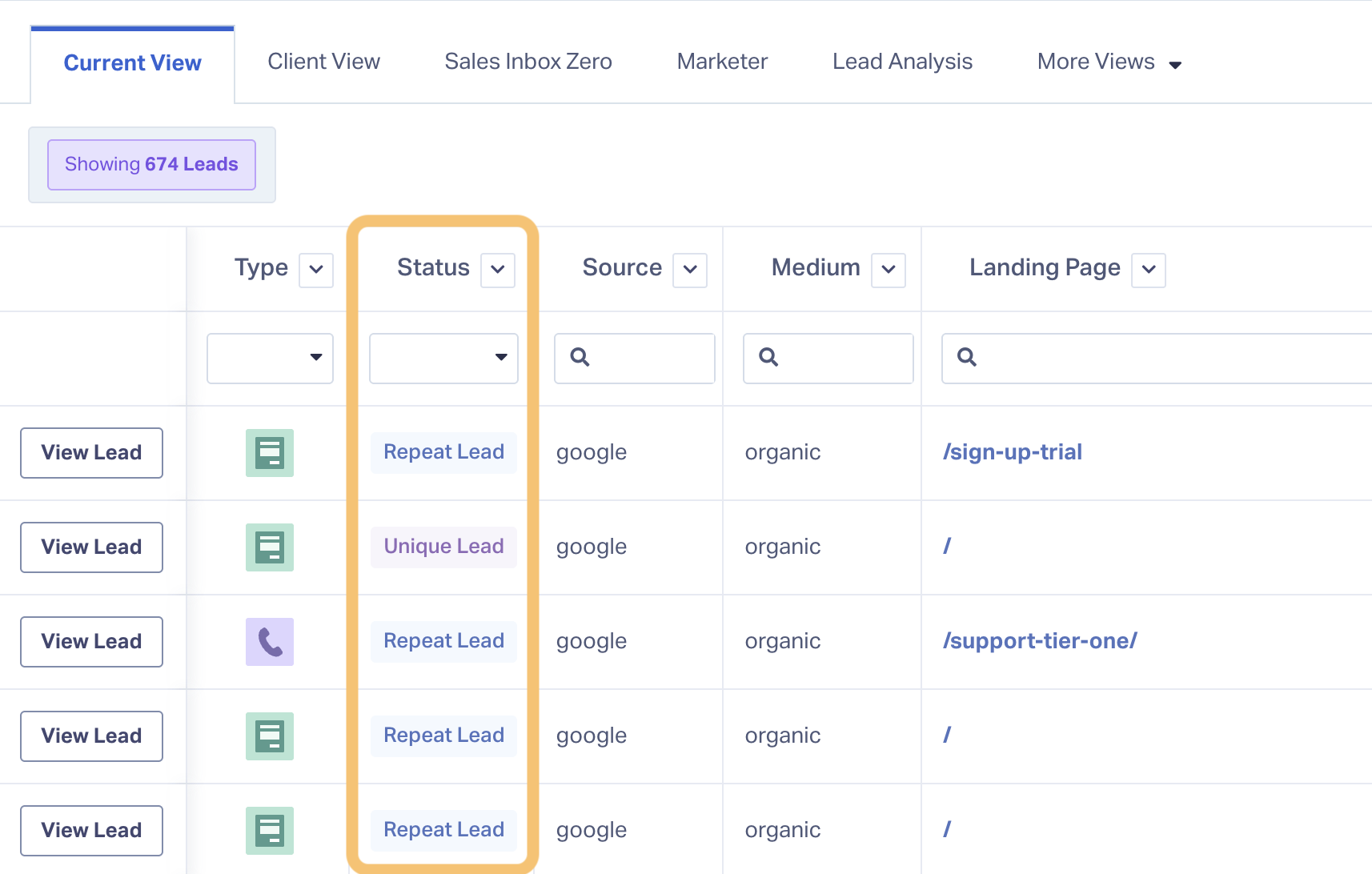The width and height of the screenshot is (1372, 874).
Task: Go to the Lead Analysis tab
Action: coord(903,62)
